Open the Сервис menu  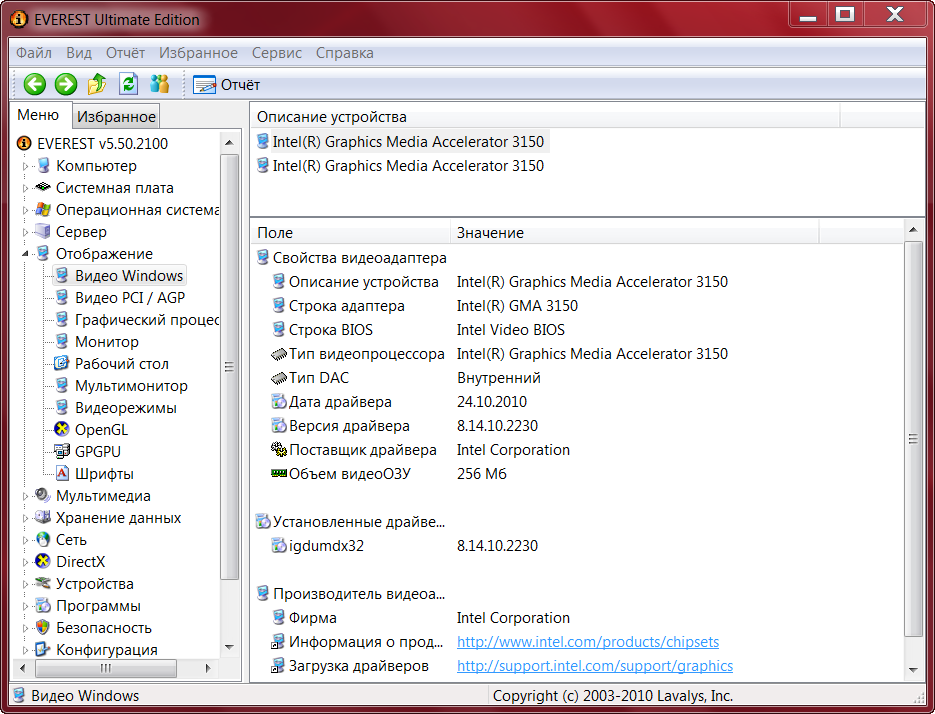277,53
